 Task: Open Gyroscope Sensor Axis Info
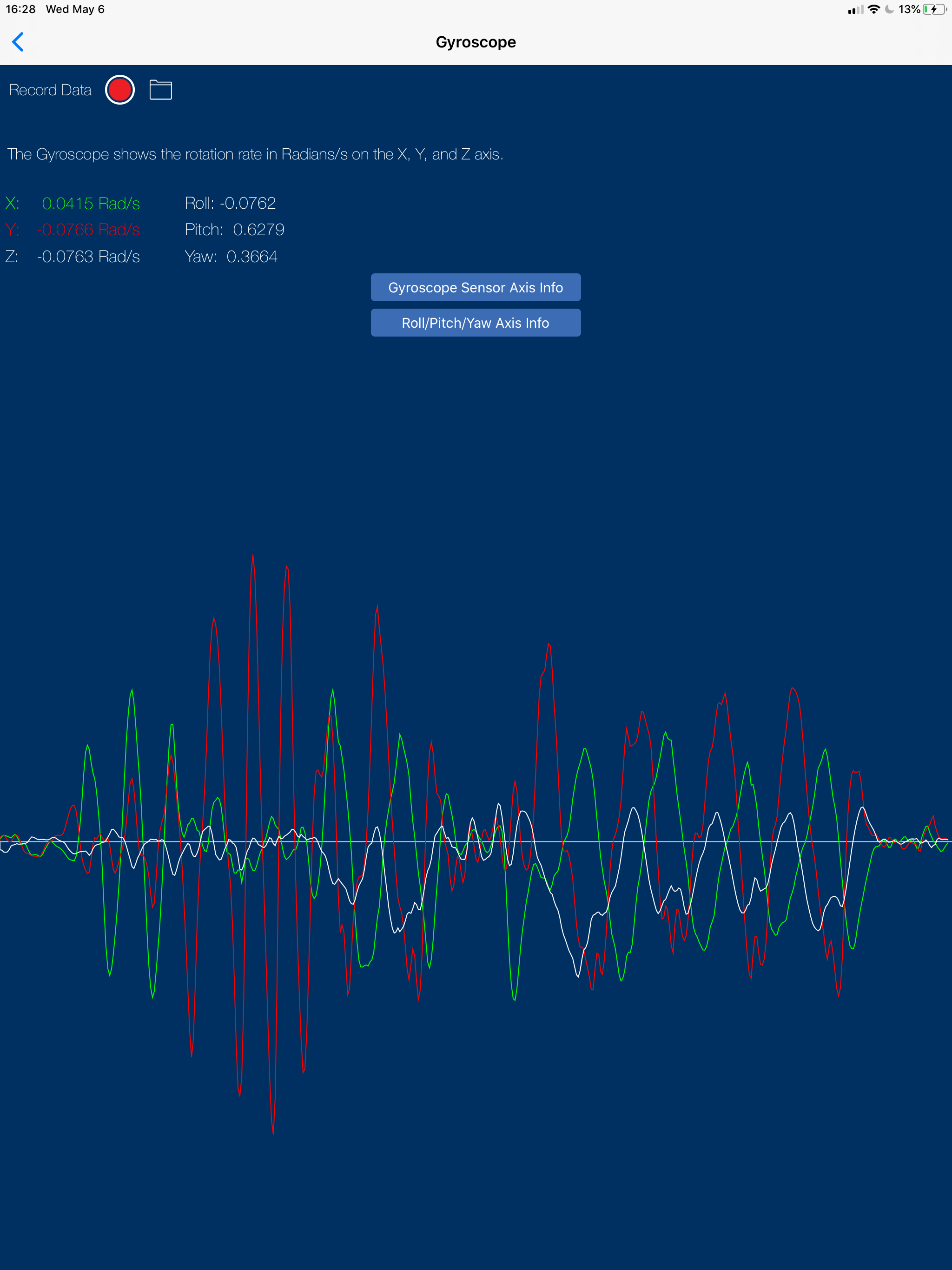476,287
